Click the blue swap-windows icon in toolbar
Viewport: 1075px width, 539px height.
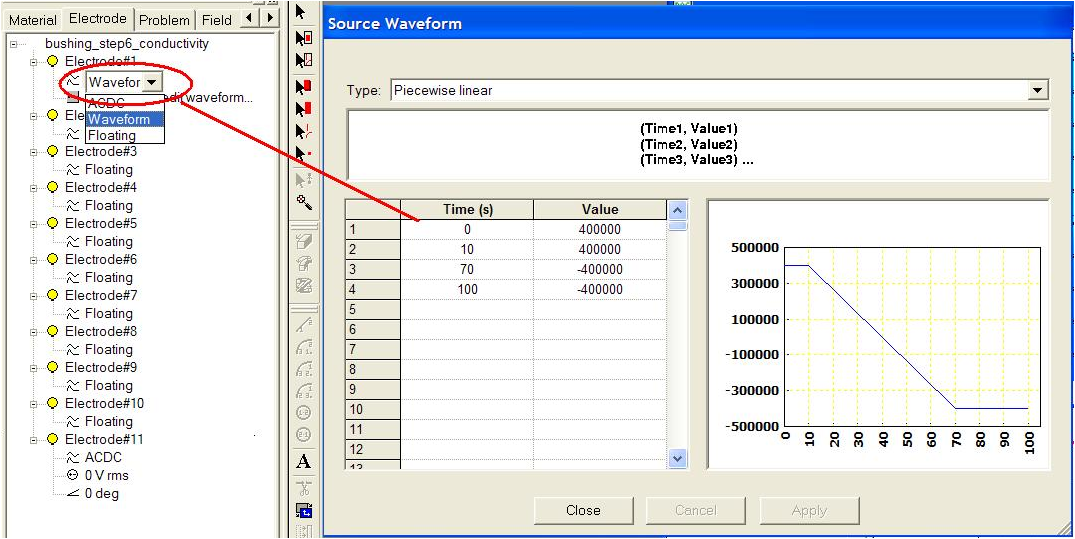click(304, 510)
